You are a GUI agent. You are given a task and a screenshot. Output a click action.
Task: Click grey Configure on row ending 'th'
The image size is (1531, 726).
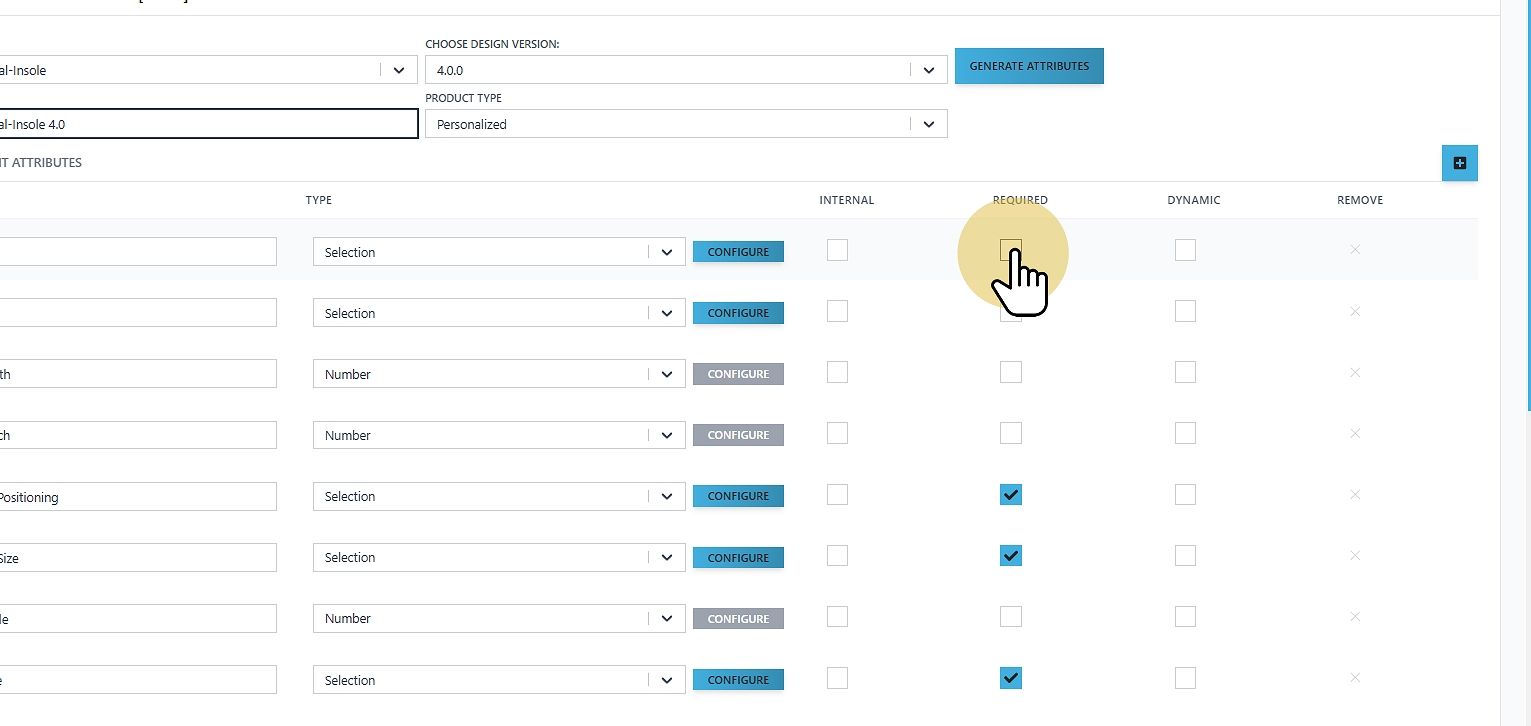pyautogui.click(x=738, y=374)
